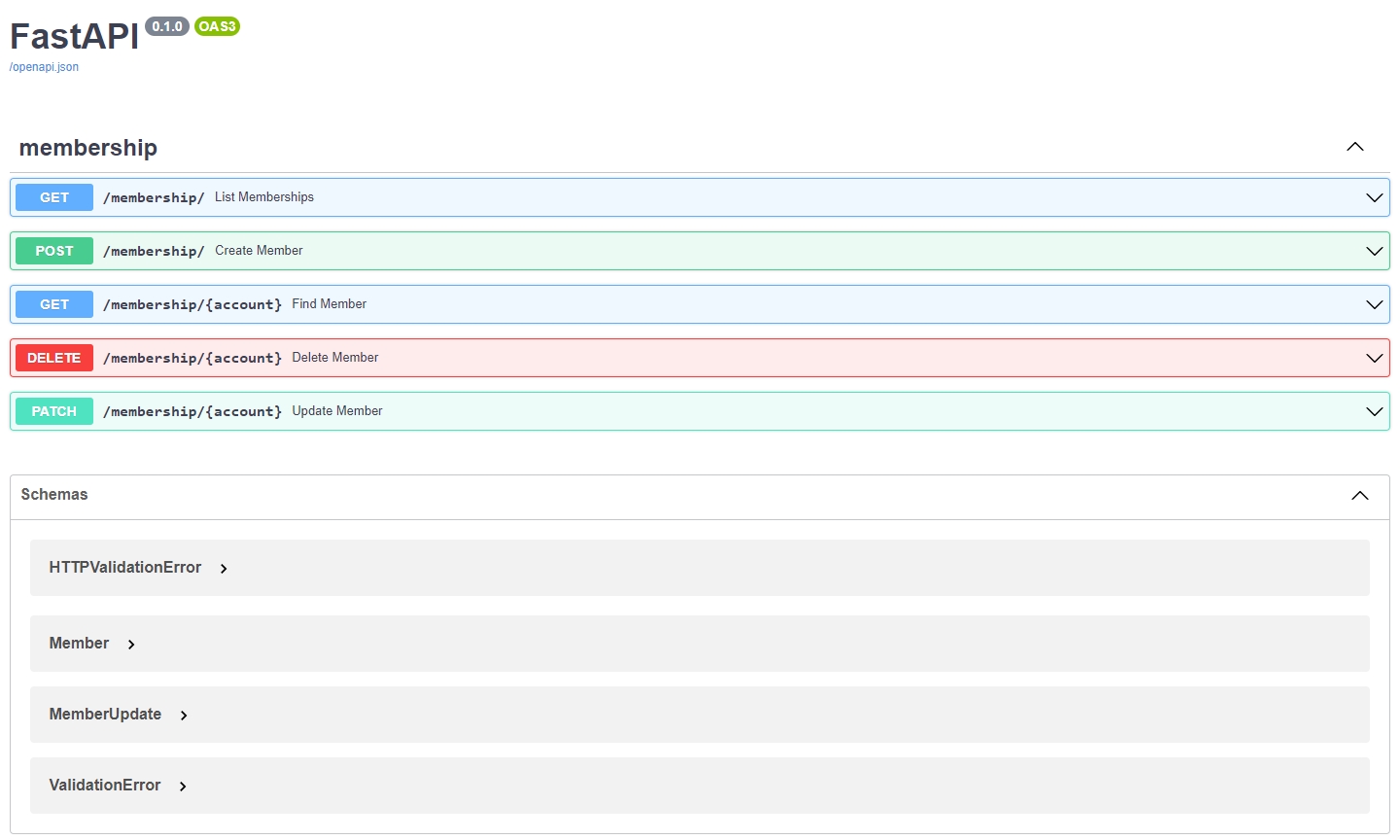Expand the MemberUpdate schema arrow
The image size is (1400, 840).
(184, 716)
